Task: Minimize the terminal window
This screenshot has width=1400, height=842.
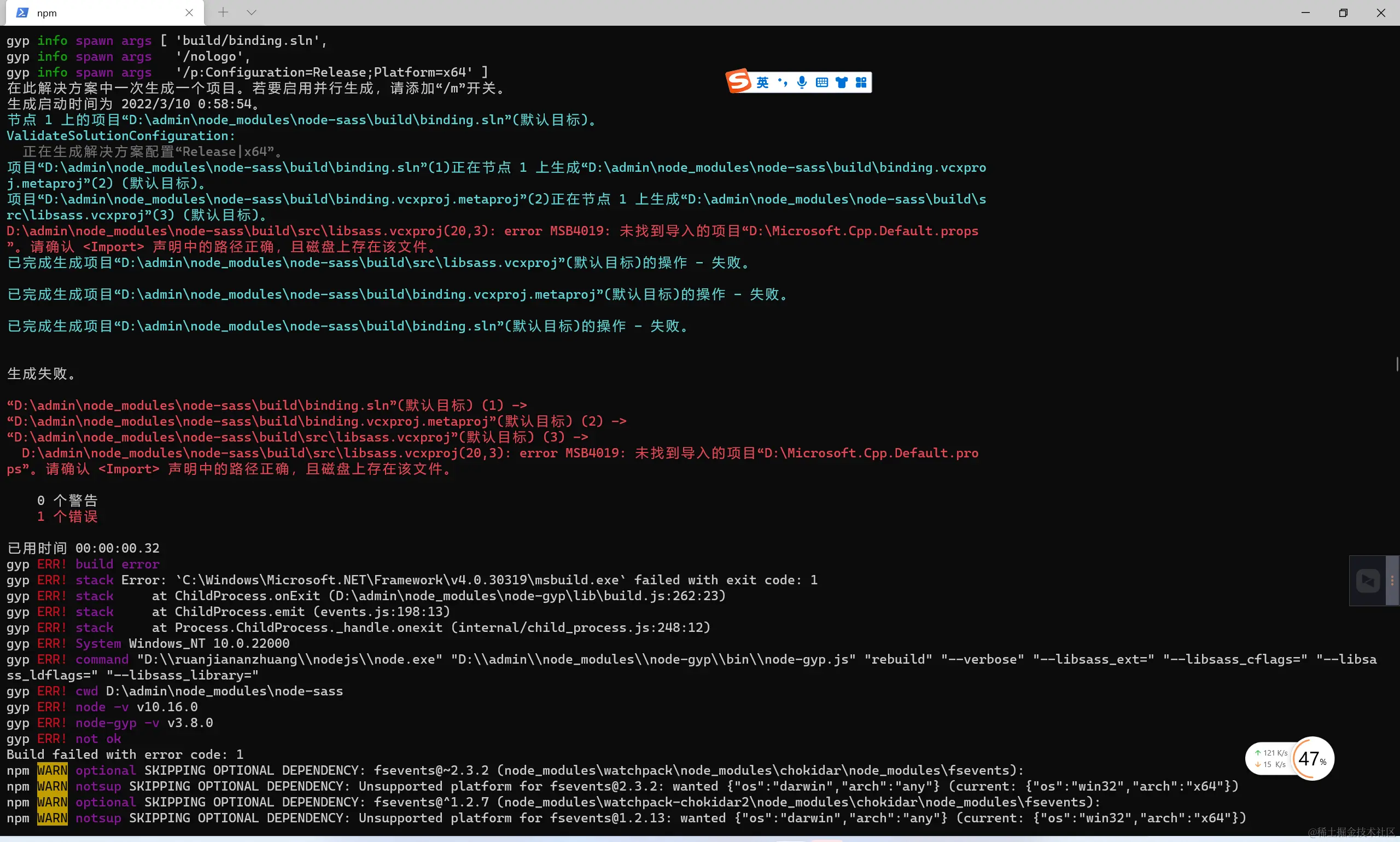Action: (1305, 13)
